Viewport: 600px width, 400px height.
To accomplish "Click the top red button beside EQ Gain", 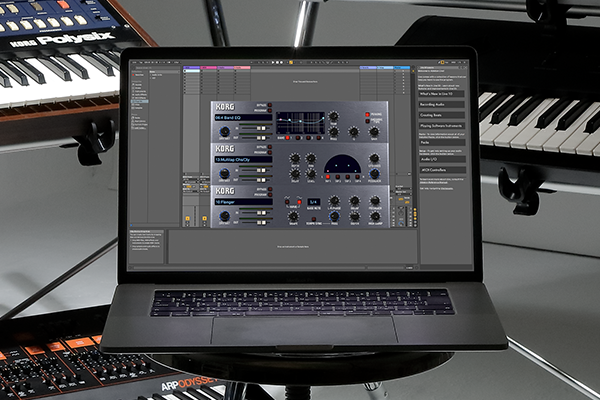I will (366, 113).
